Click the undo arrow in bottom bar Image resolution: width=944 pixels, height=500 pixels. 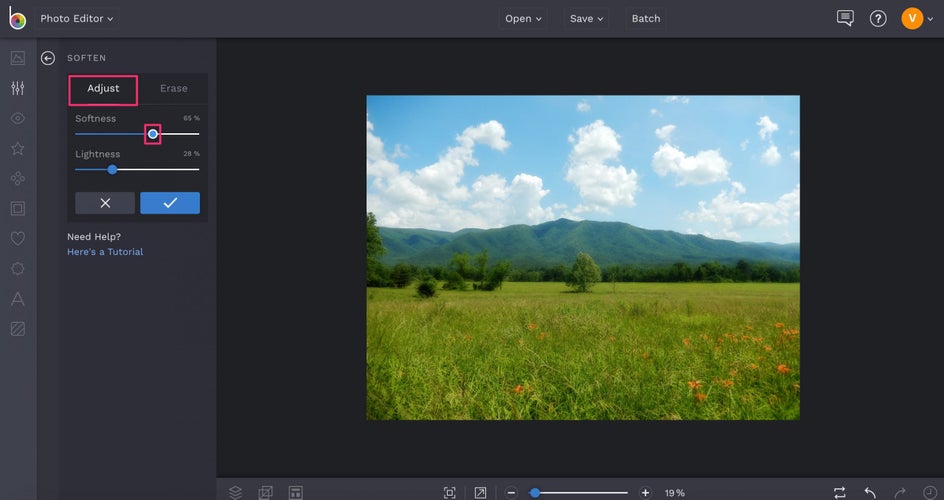(x=870, y=492)
